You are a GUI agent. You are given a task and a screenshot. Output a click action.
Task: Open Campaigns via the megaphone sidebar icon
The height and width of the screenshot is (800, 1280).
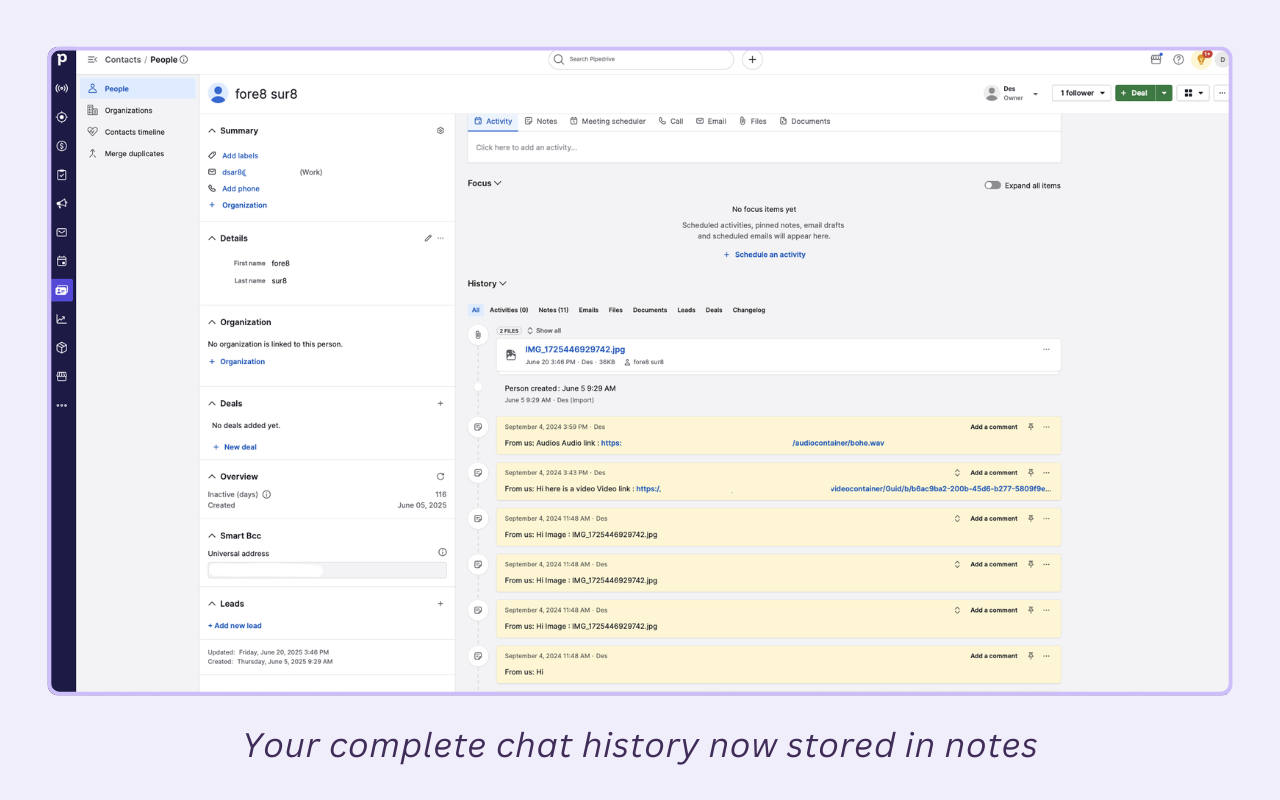(x=61, y=202)
